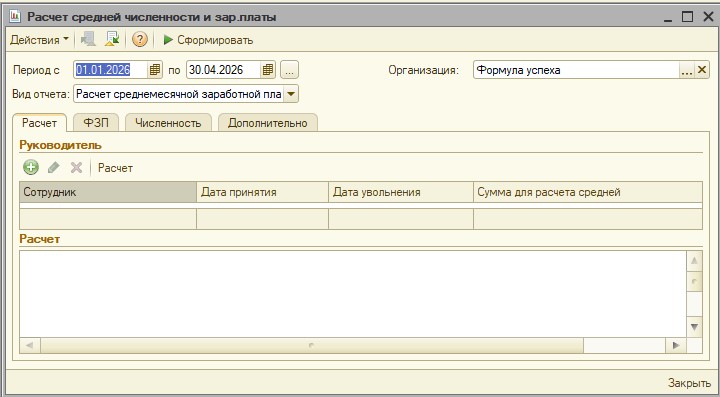Open help via the question mark icon
The width and height of the screenshot is (720, 397).
[x=140, y=39]
